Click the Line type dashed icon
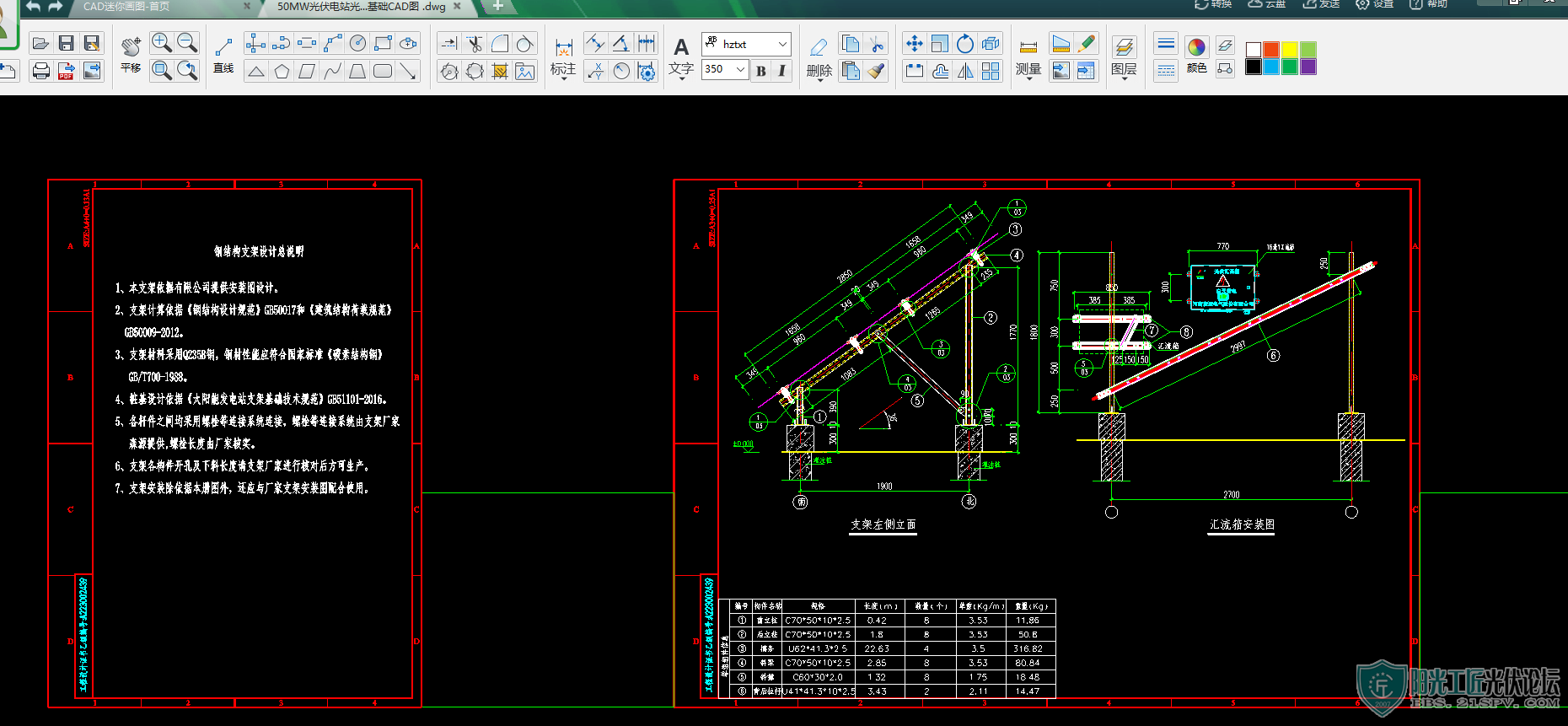Screen dimensions: 1568x726 click(1166, 71)
